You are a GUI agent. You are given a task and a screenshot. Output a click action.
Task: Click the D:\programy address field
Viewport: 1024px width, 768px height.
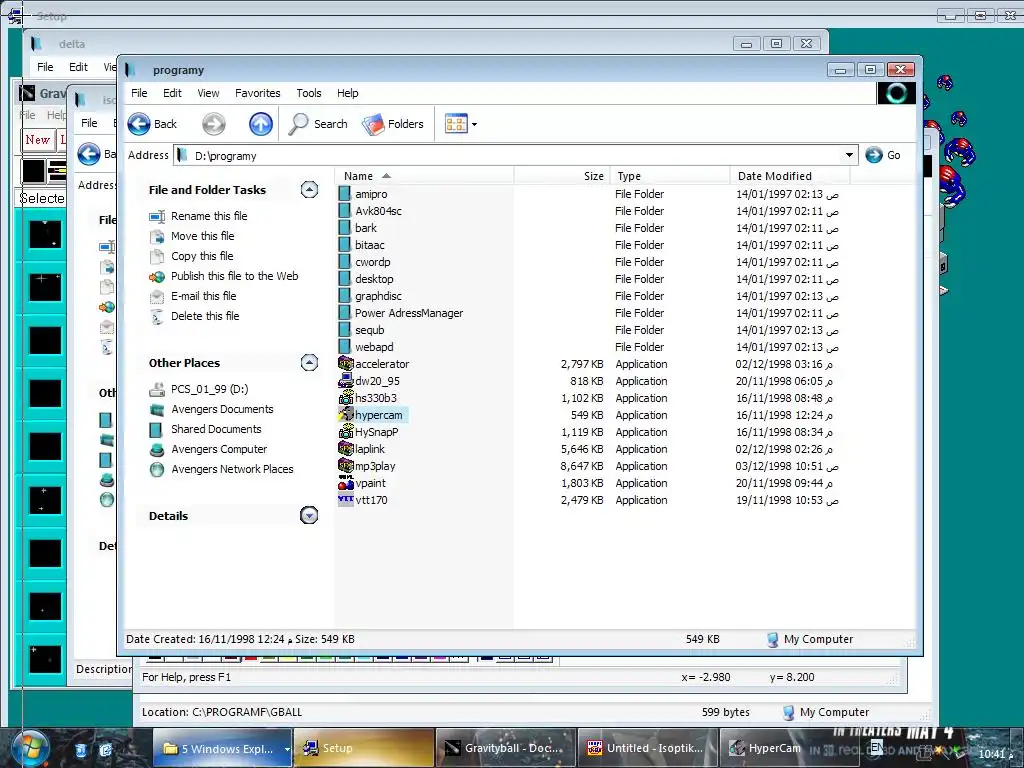pyautogui.click(x=509, y=155)
